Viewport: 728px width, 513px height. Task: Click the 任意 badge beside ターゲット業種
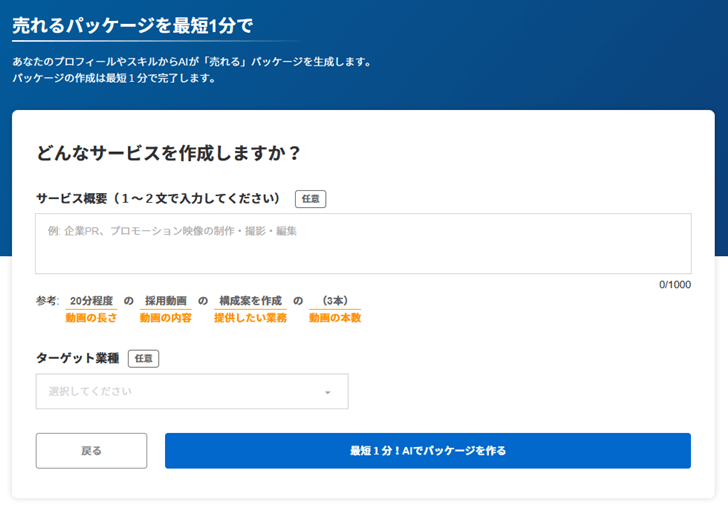pyautogui.click(x=143, y=358)
